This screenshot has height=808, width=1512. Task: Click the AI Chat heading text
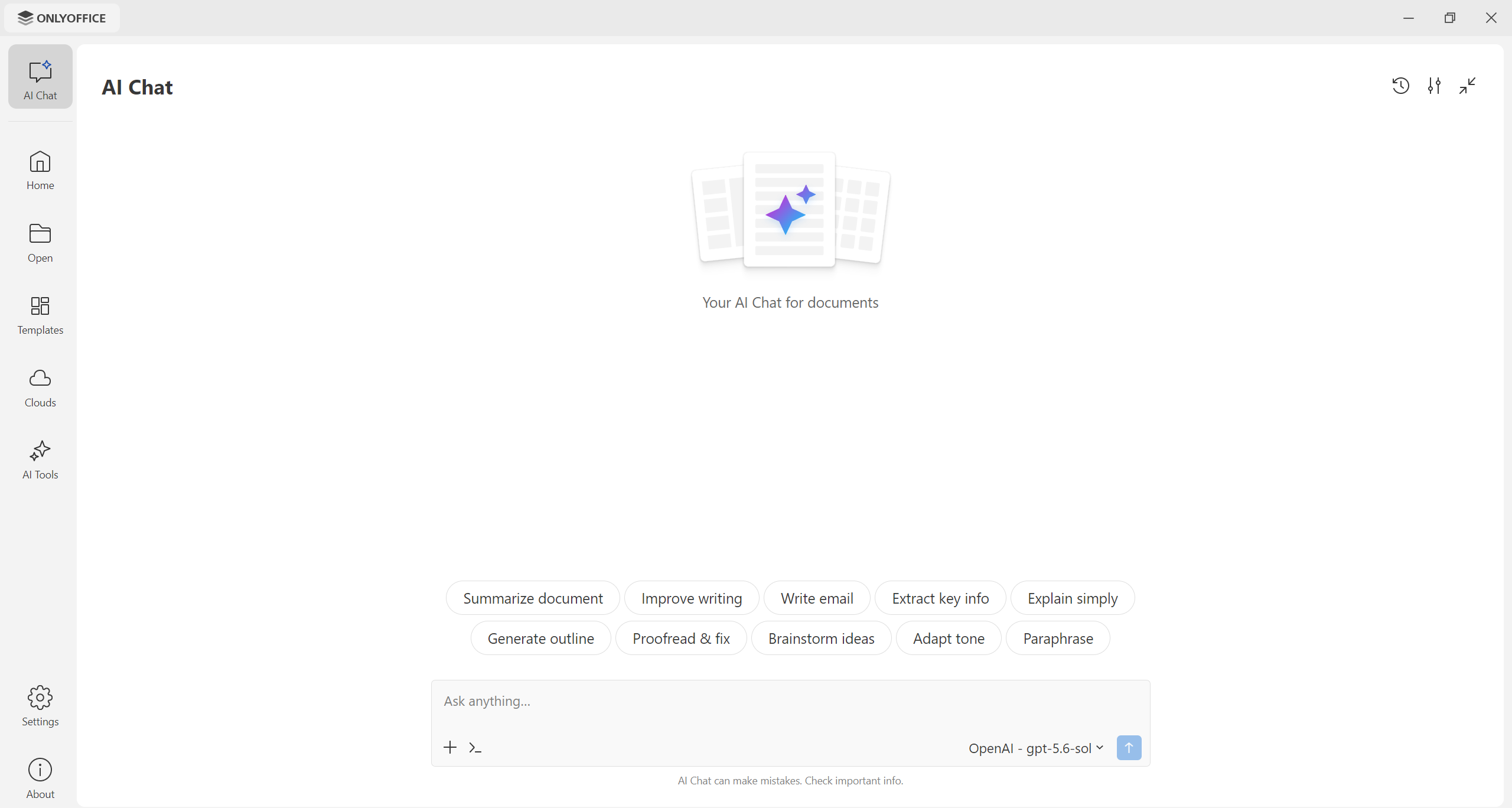point(137,87)
